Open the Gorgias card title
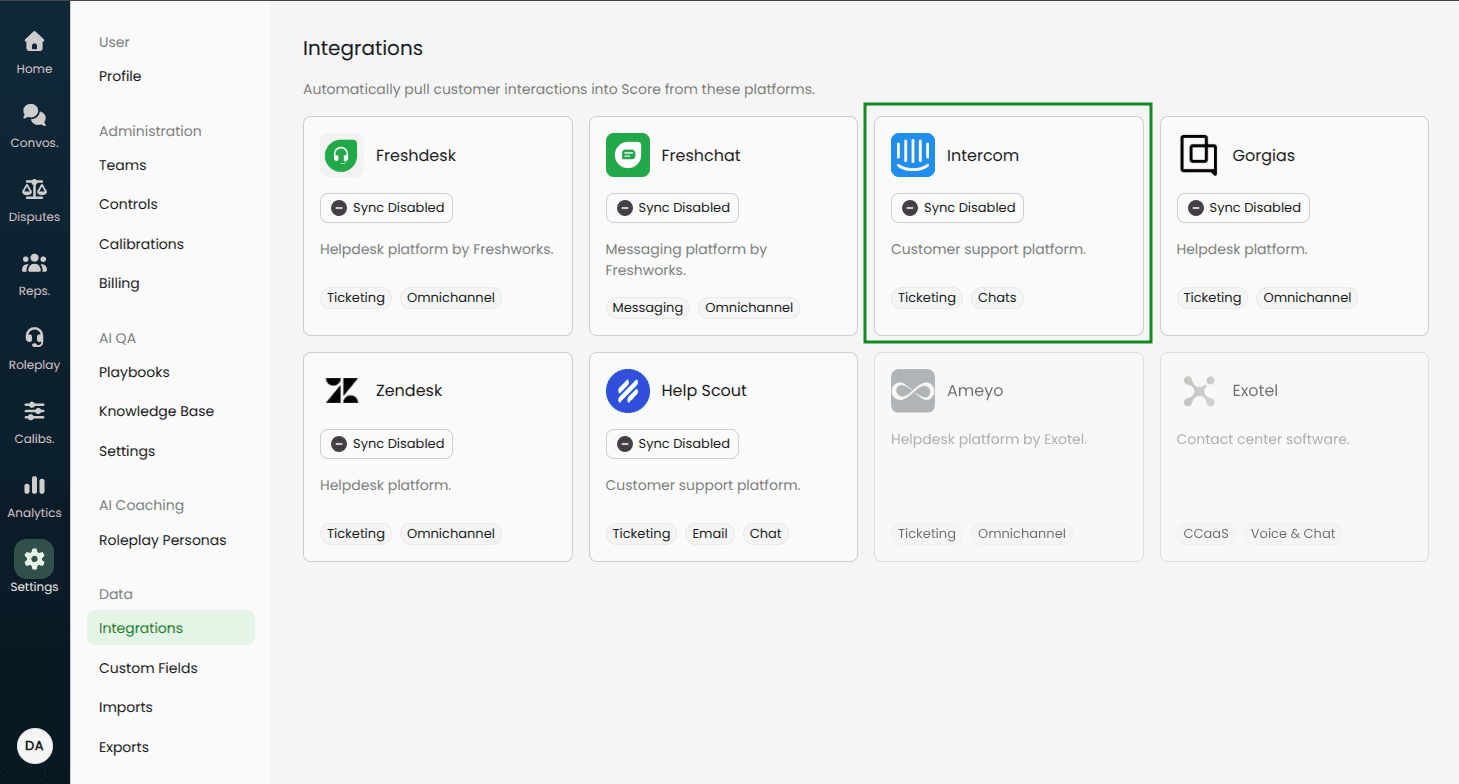 point(1264,155)
